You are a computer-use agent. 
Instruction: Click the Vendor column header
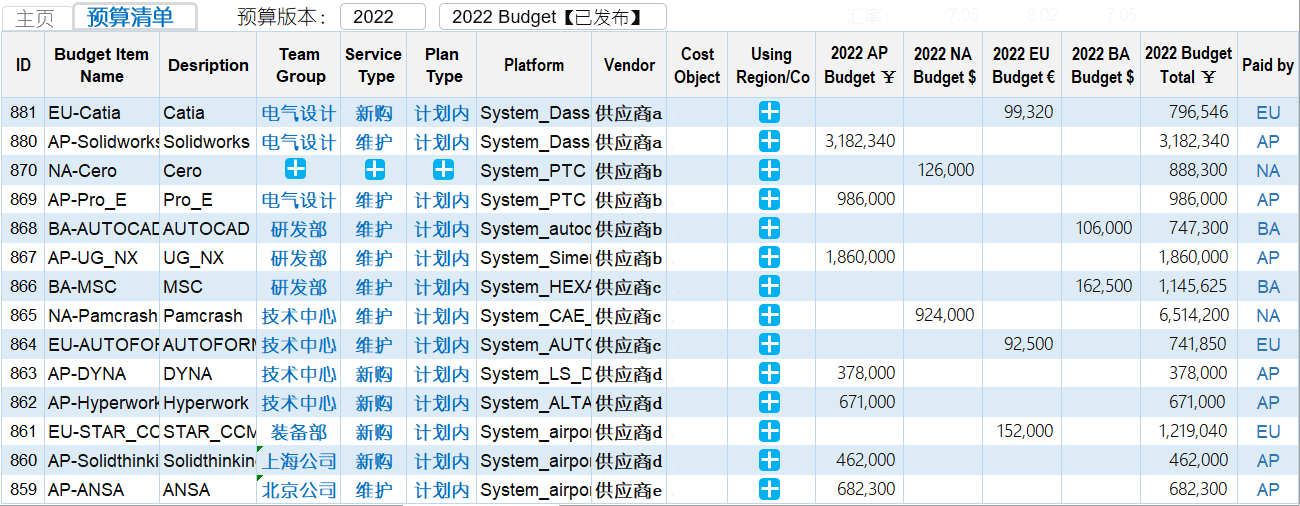629,65
